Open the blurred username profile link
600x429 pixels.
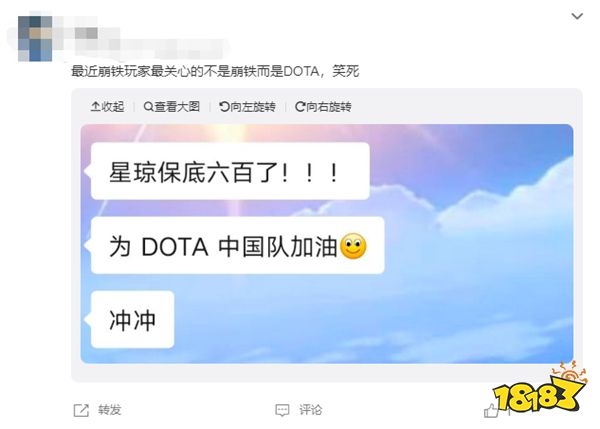pos(80,34)
